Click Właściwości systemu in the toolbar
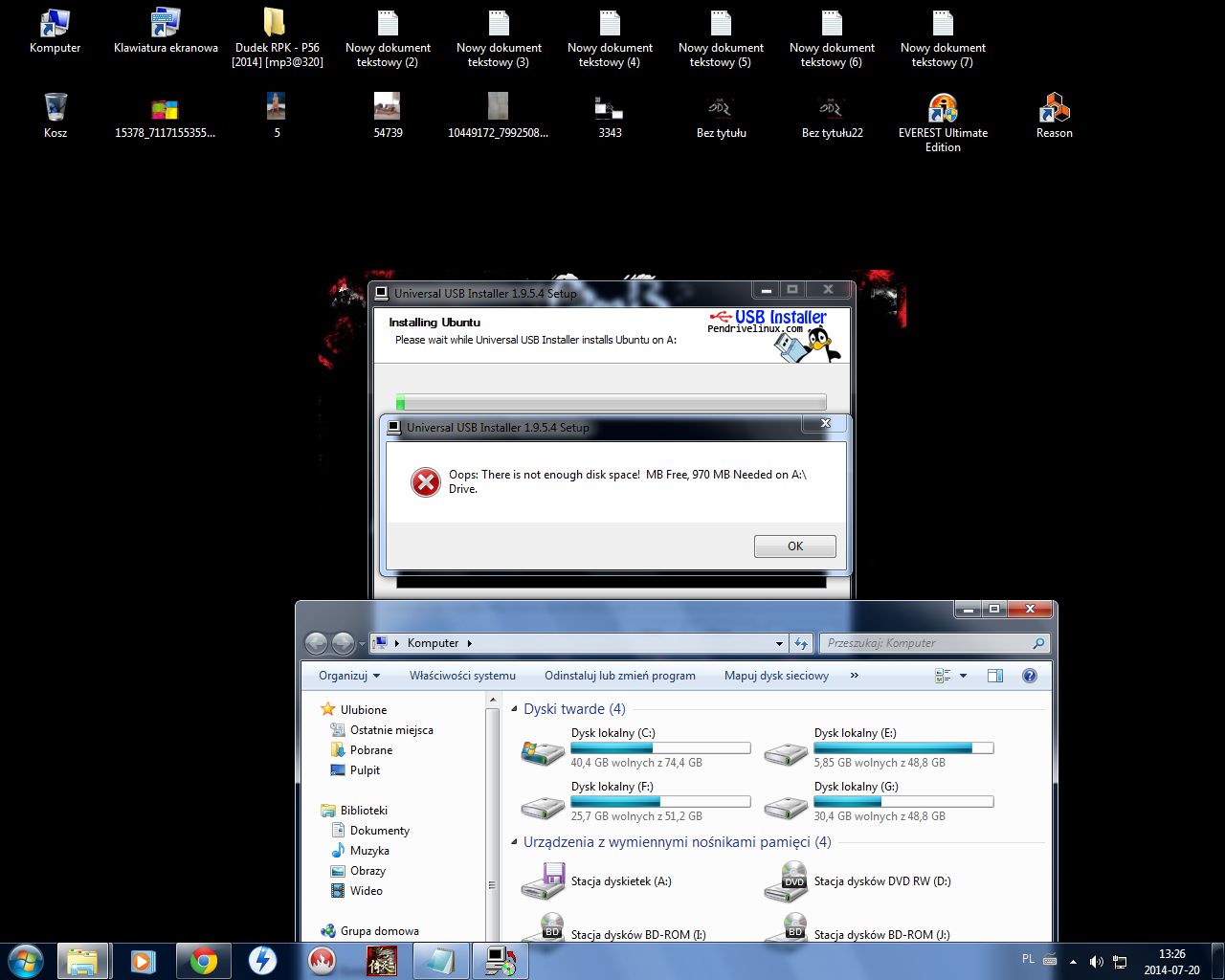The height and width of the screenshot is (980, 1225). [462, 676]
